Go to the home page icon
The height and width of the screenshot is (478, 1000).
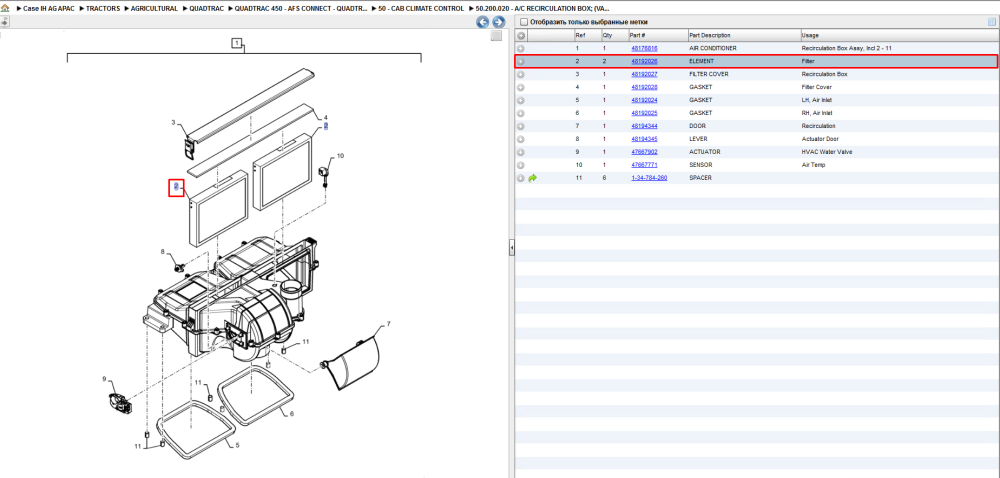coord(5,8)
